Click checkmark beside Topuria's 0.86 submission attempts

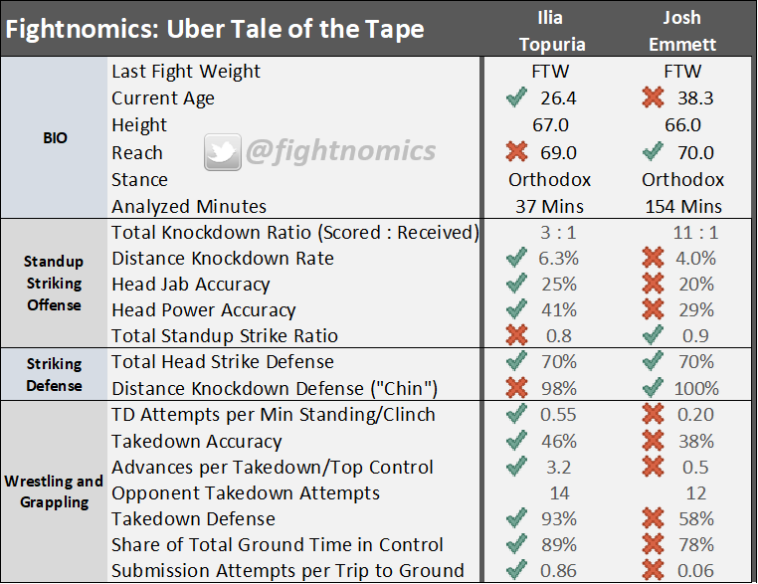(516, 570)
